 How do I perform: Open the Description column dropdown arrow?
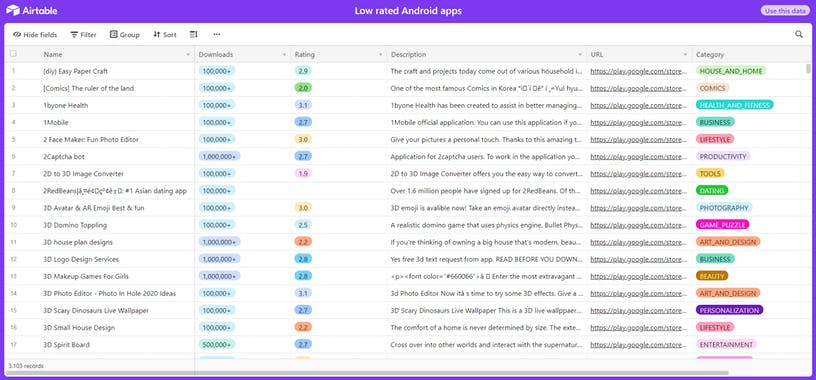point(580,55)
